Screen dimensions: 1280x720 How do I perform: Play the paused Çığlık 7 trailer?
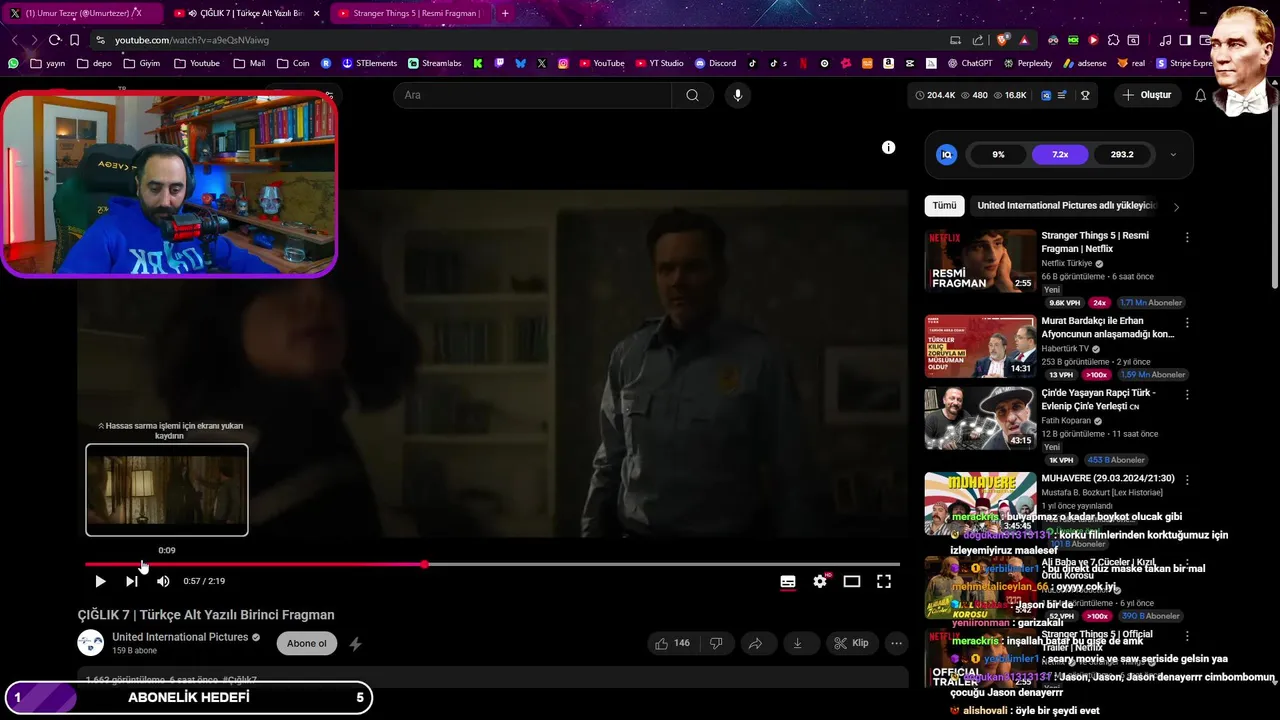[x=100, y=581]
